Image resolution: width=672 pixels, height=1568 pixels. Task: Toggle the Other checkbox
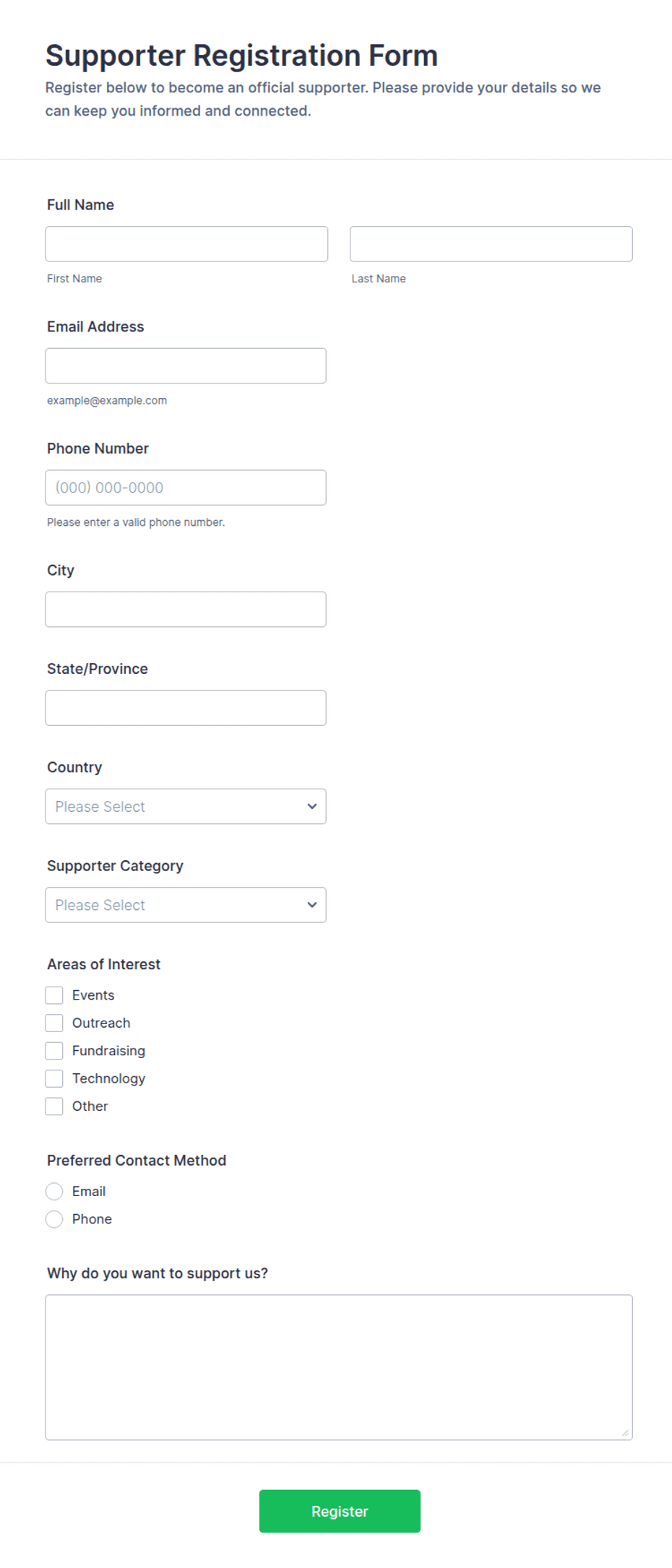tap(54, 1106)
